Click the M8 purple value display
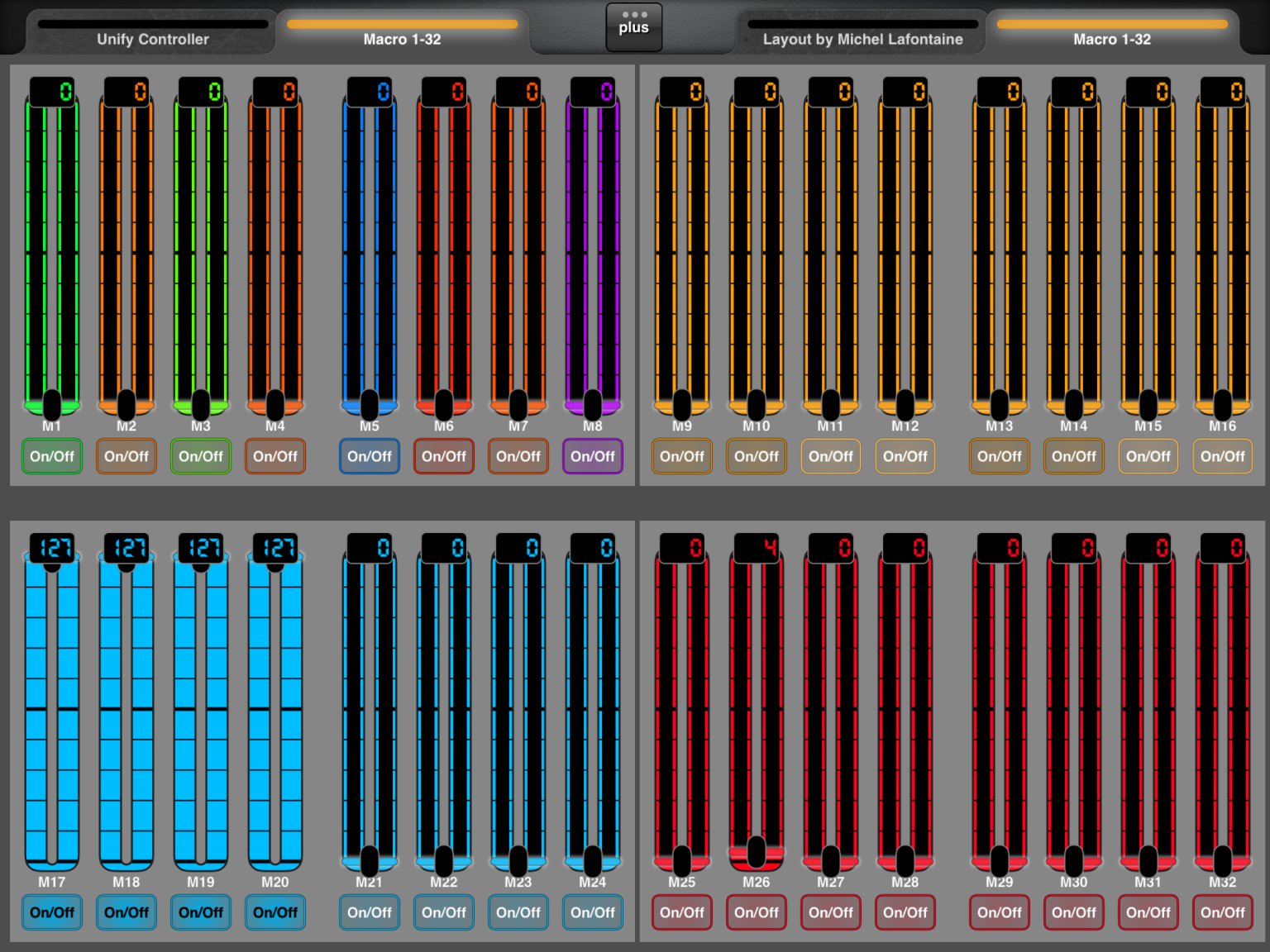Screen dimensions: 1270x952 tap(593, 92)
